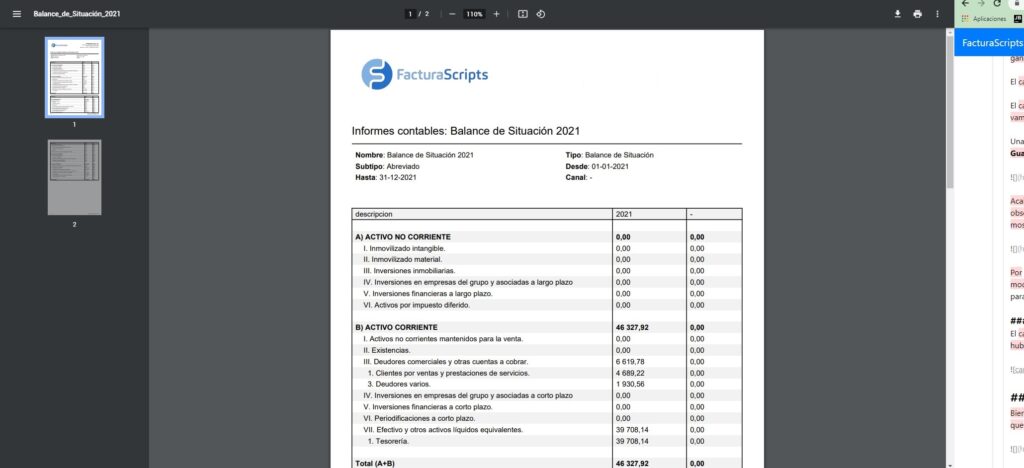The height and width of the screenshot is (468, 1024).
Task: Rotate the document counterclockwise
Action: [x=541, y=14]
